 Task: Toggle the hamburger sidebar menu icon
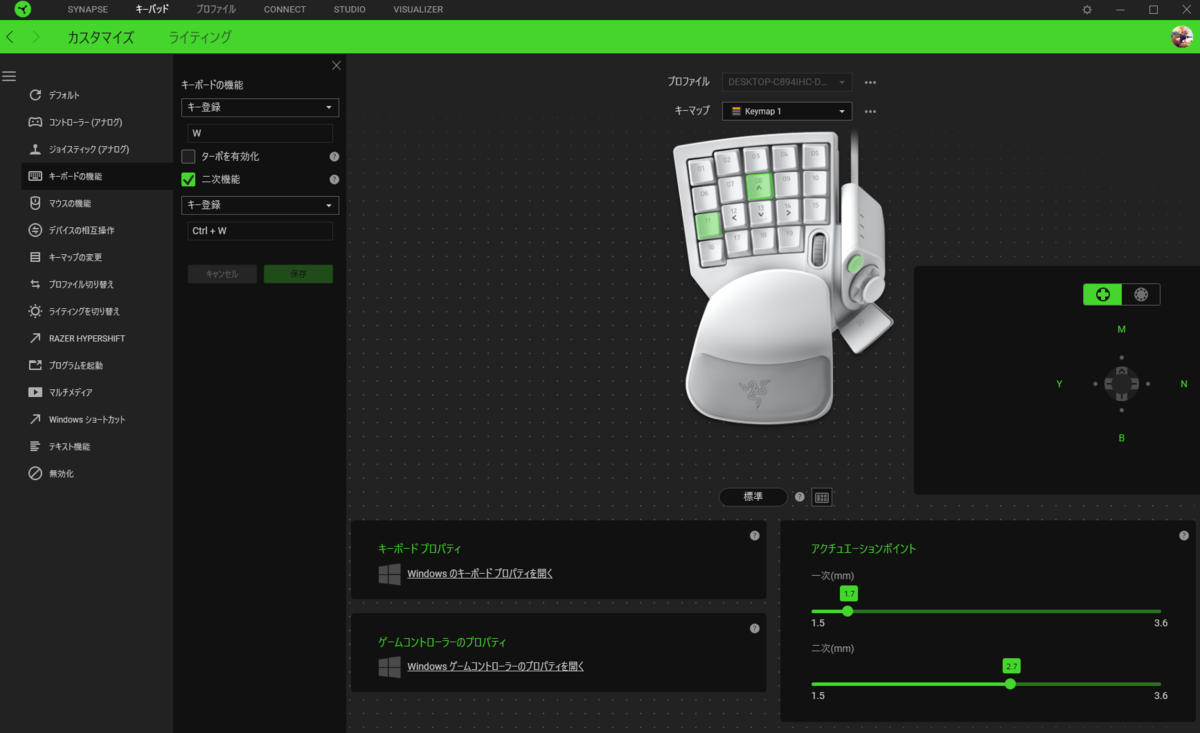click(x=9, y=76)
